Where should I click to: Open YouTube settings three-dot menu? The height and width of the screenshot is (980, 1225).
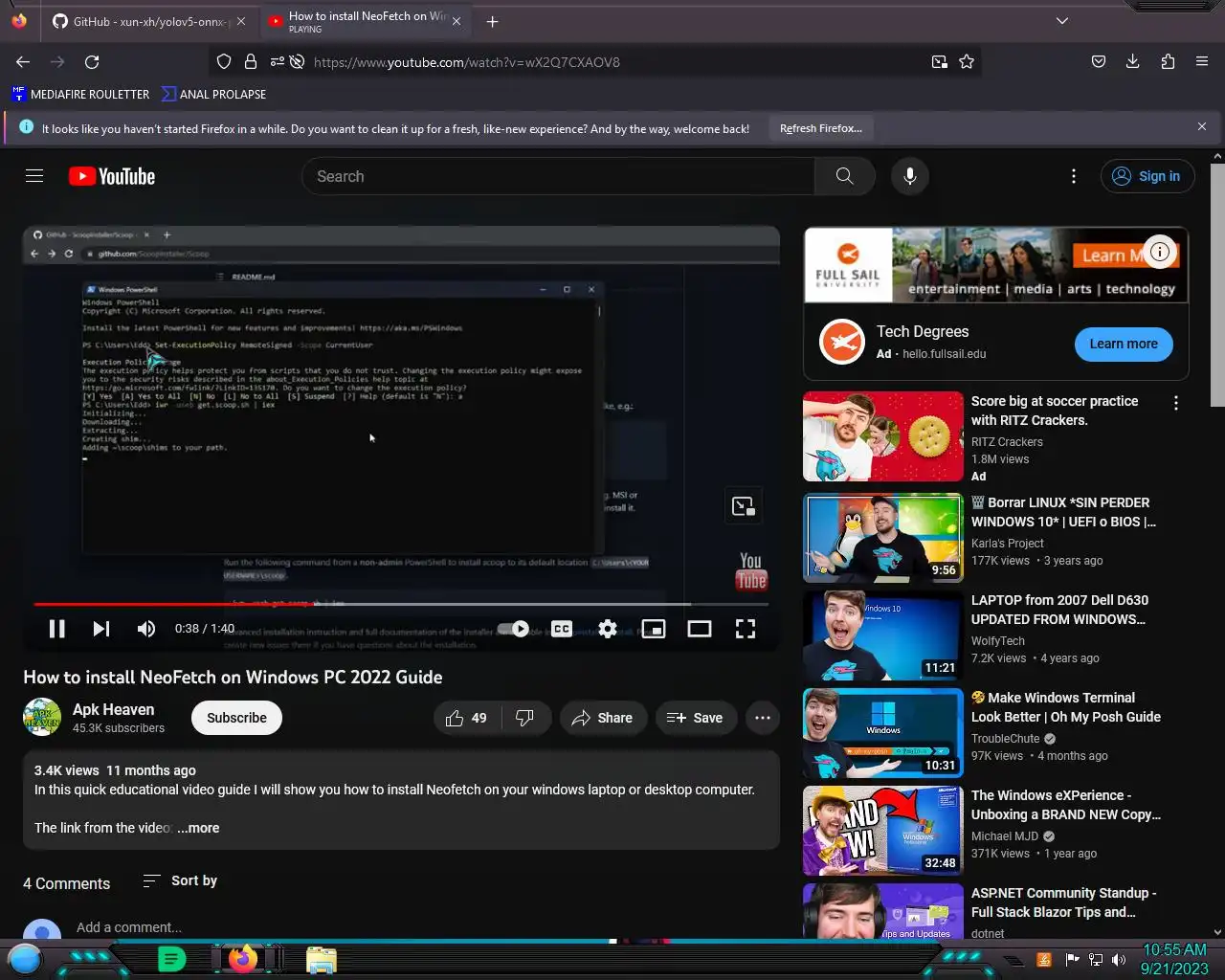1074,176
